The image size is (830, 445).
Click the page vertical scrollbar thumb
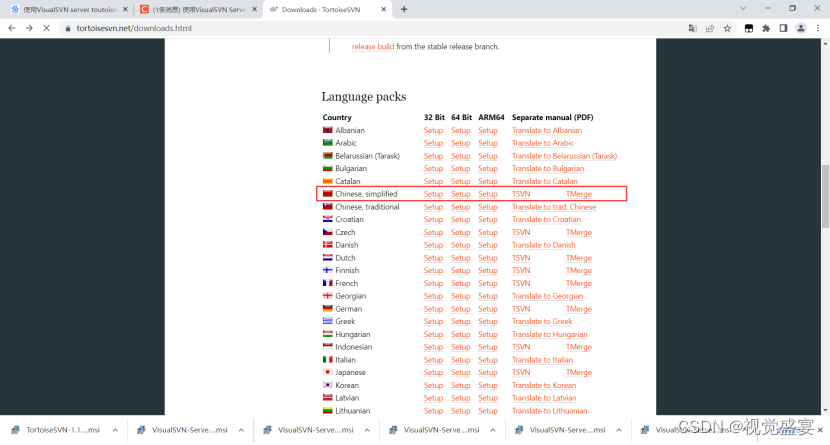coord(825,196)
